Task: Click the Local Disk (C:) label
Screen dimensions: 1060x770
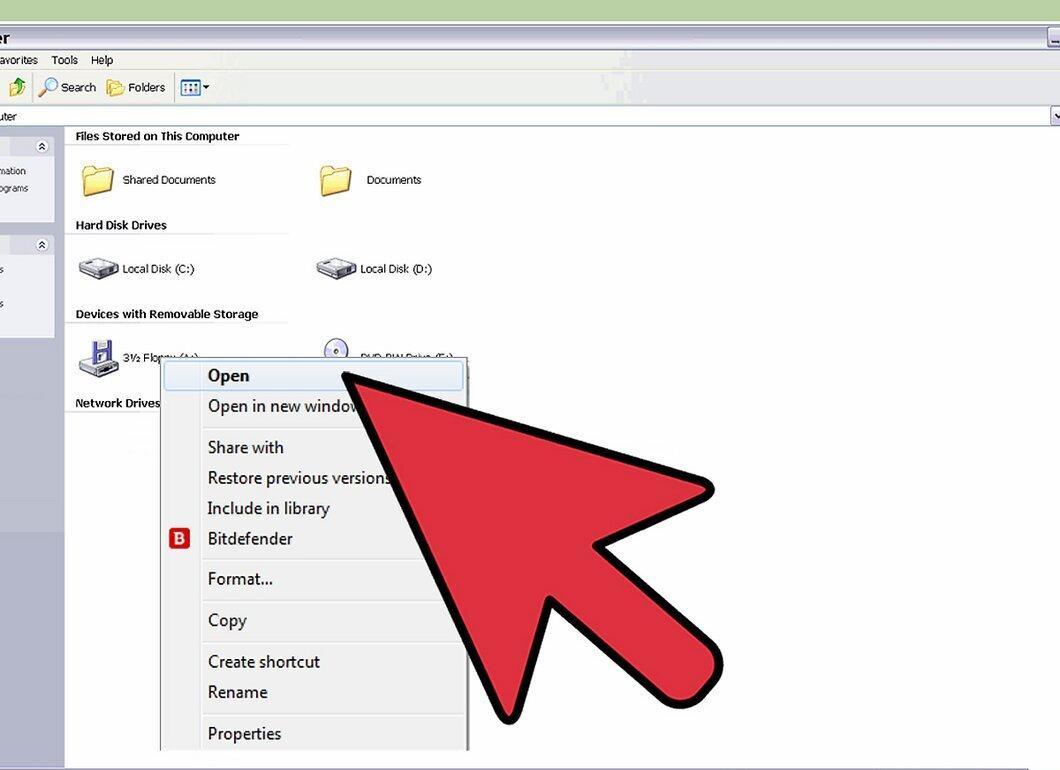Action: click(158, 269)
